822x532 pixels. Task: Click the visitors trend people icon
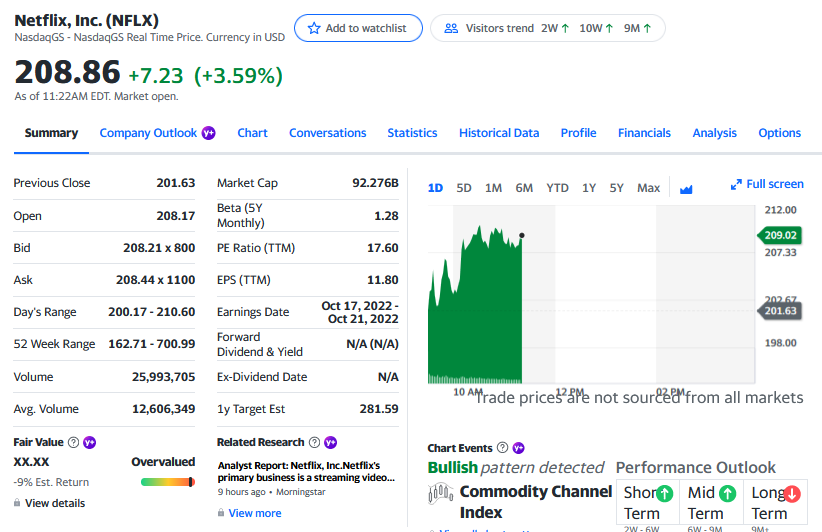451,28
